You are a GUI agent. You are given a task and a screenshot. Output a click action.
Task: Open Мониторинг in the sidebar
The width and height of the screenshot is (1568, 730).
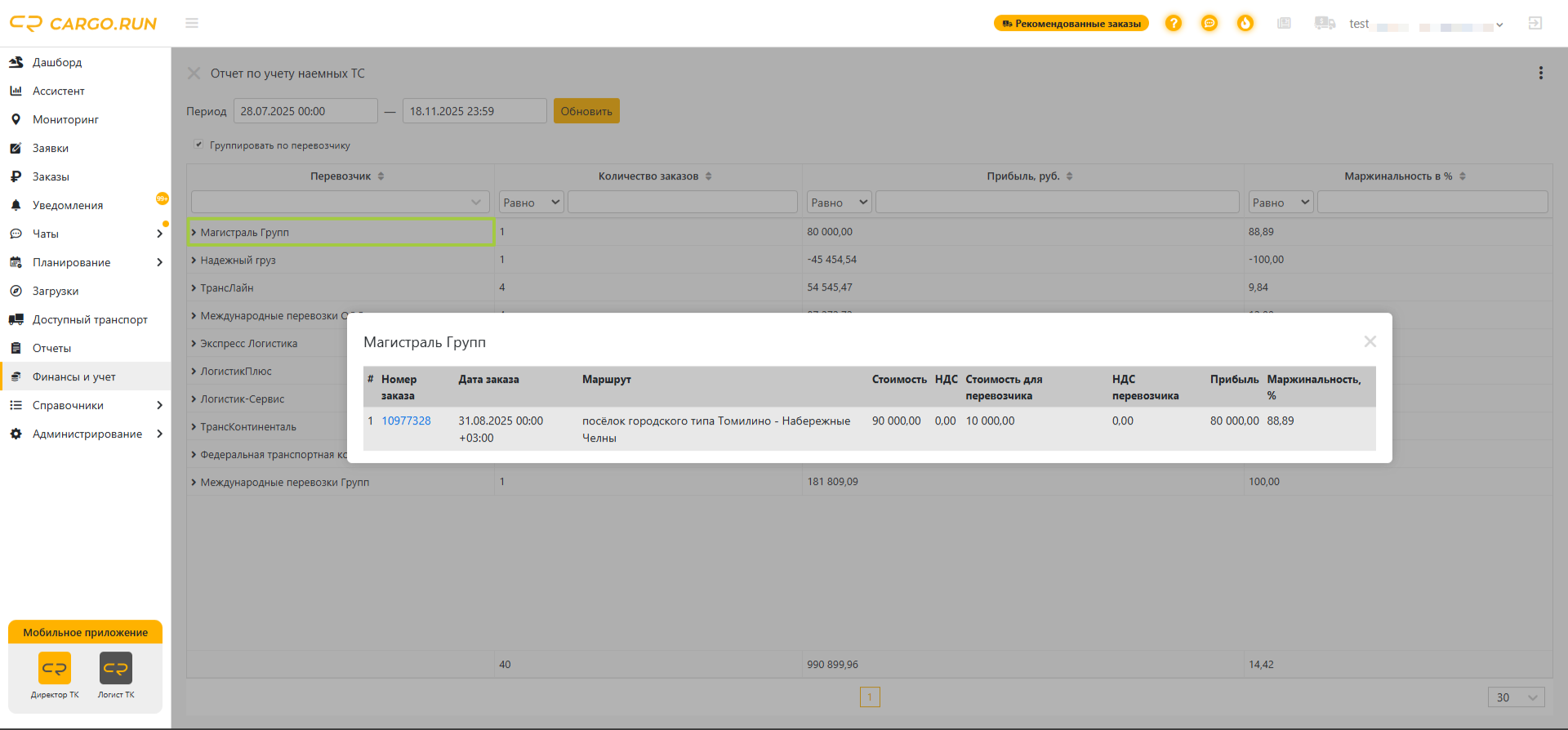[x=65, y=119]
